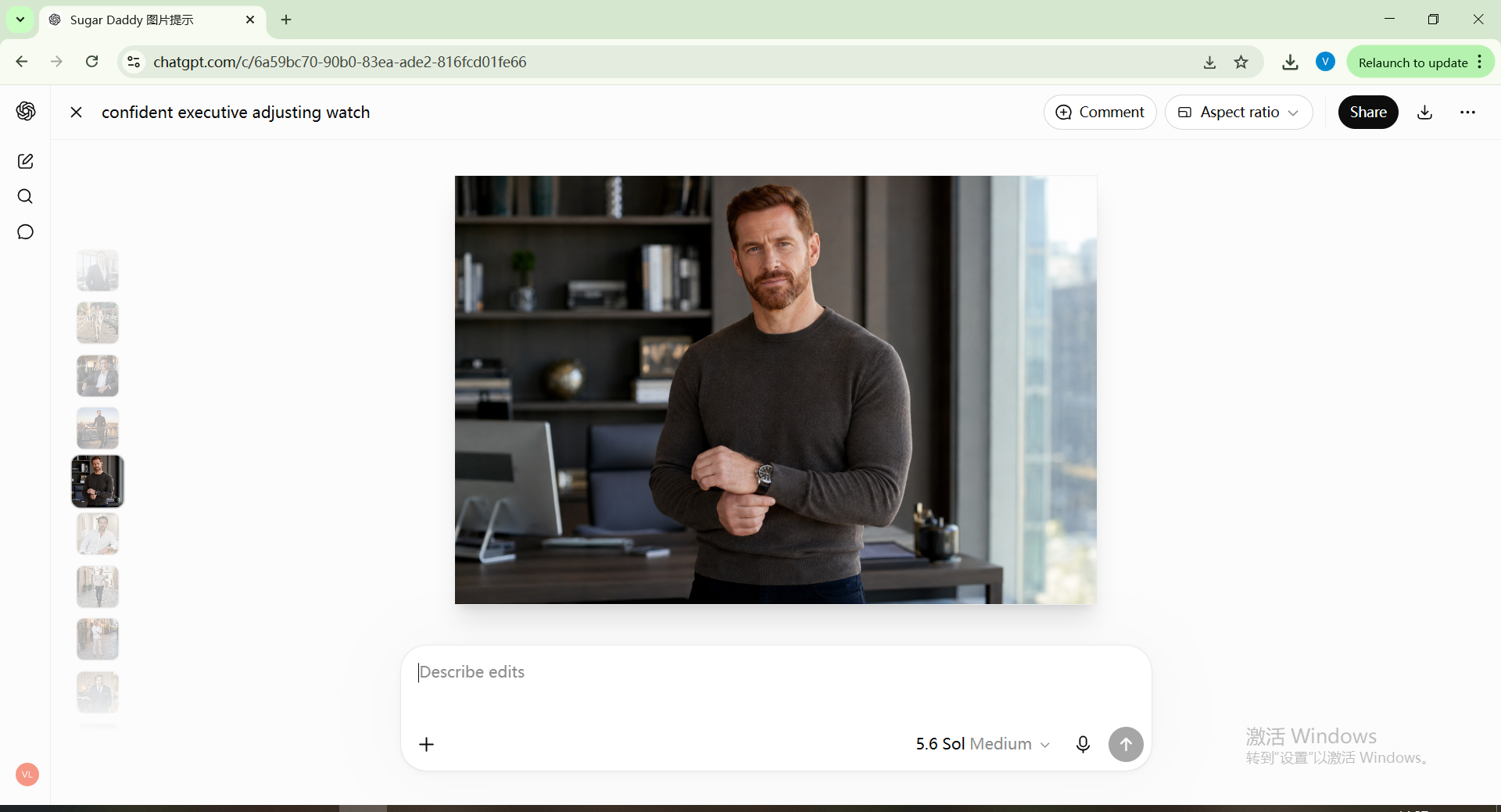1501x812 pixels.
Task: Expand the Aspect ratio dropdown
Action: click(1238, 113)
